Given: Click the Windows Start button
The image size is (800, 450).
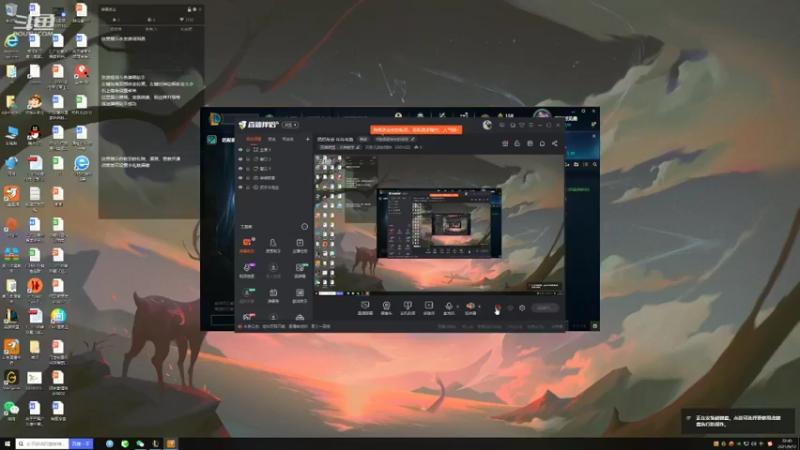Looking at the screenshot, I should point(7,444).
